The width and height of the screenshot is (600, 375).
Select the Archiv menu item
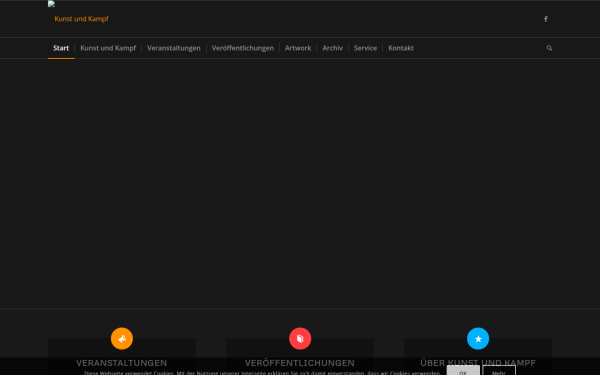pos(332,48)
